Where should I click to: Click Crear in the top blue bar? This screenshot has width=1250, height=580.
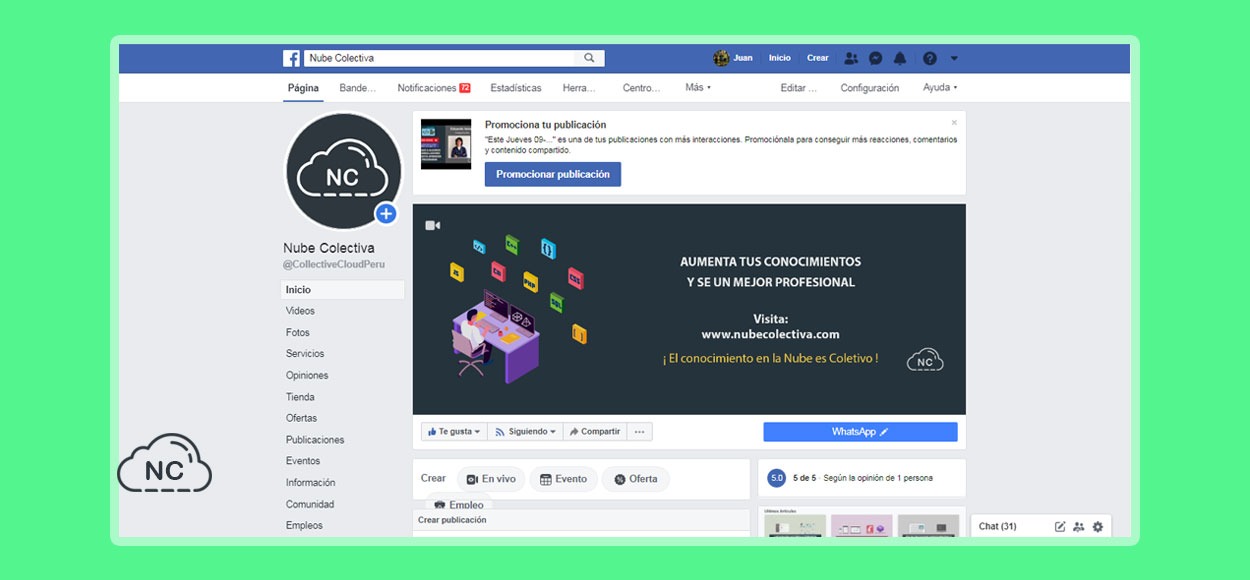click(818, 58)
